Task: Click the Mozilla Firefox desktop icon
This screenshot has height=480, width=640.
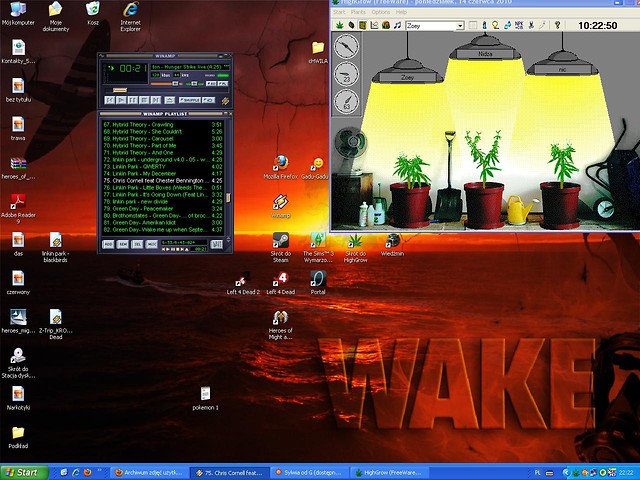Action: point(280,167)
